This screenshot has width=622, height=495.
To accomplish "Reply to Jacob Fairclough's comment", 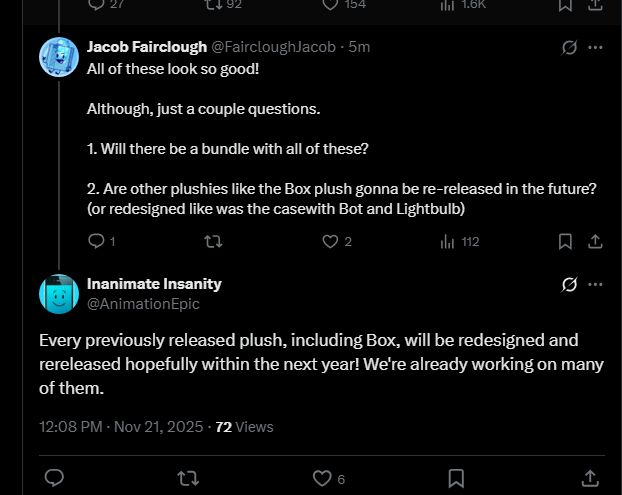I will (96, 241).
